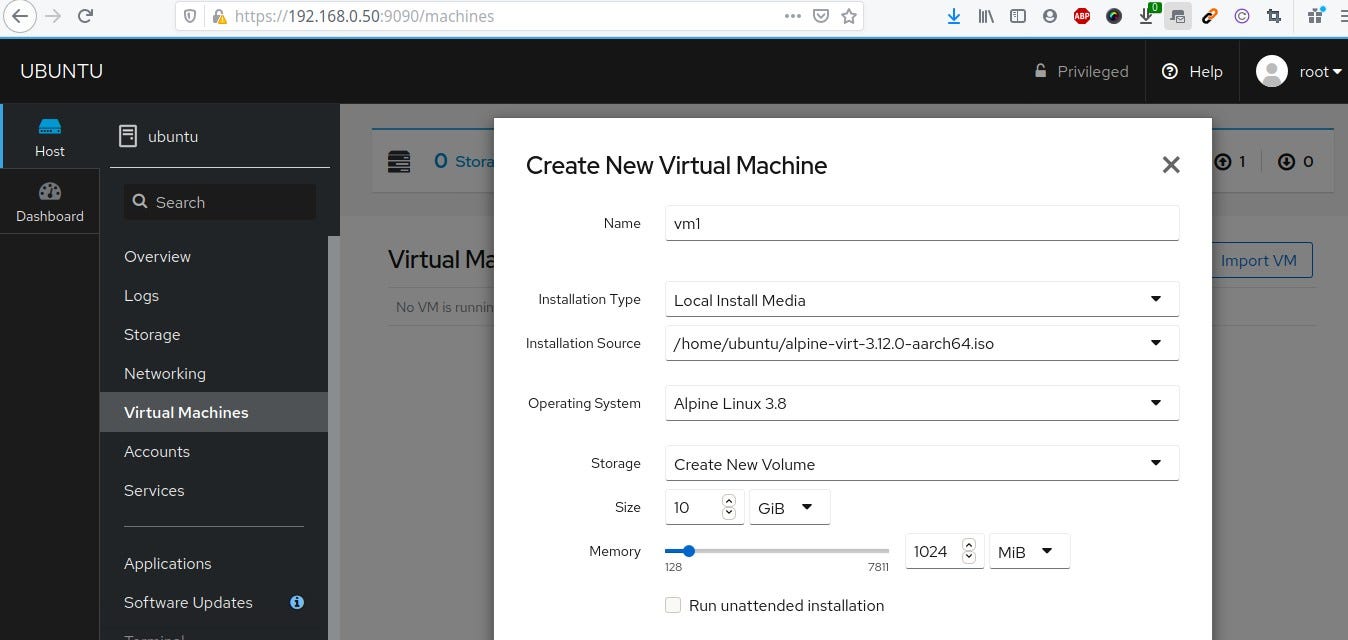Click the padlock warning icon in address bar
This screenshot has width=1348, height=640.
(x=219, y=16)
